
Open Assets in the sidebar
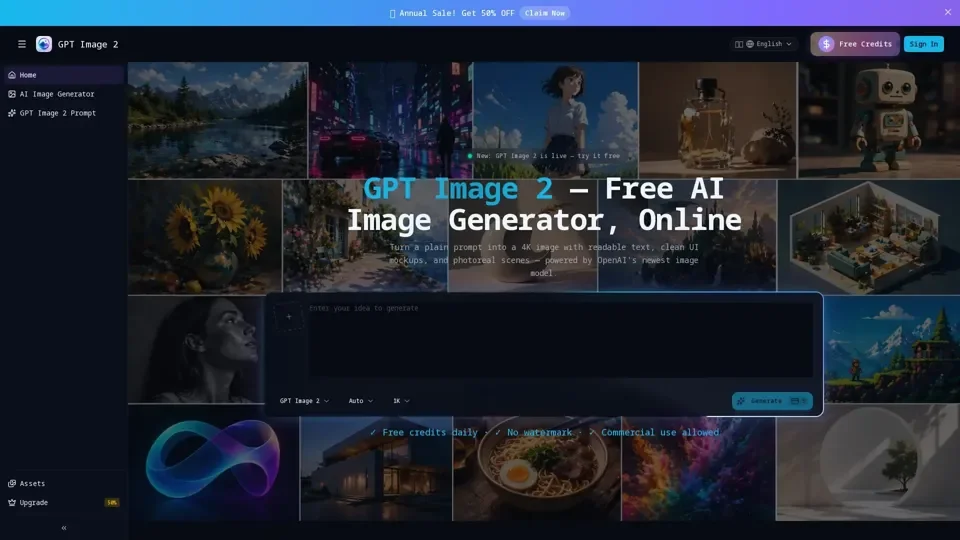64,483
